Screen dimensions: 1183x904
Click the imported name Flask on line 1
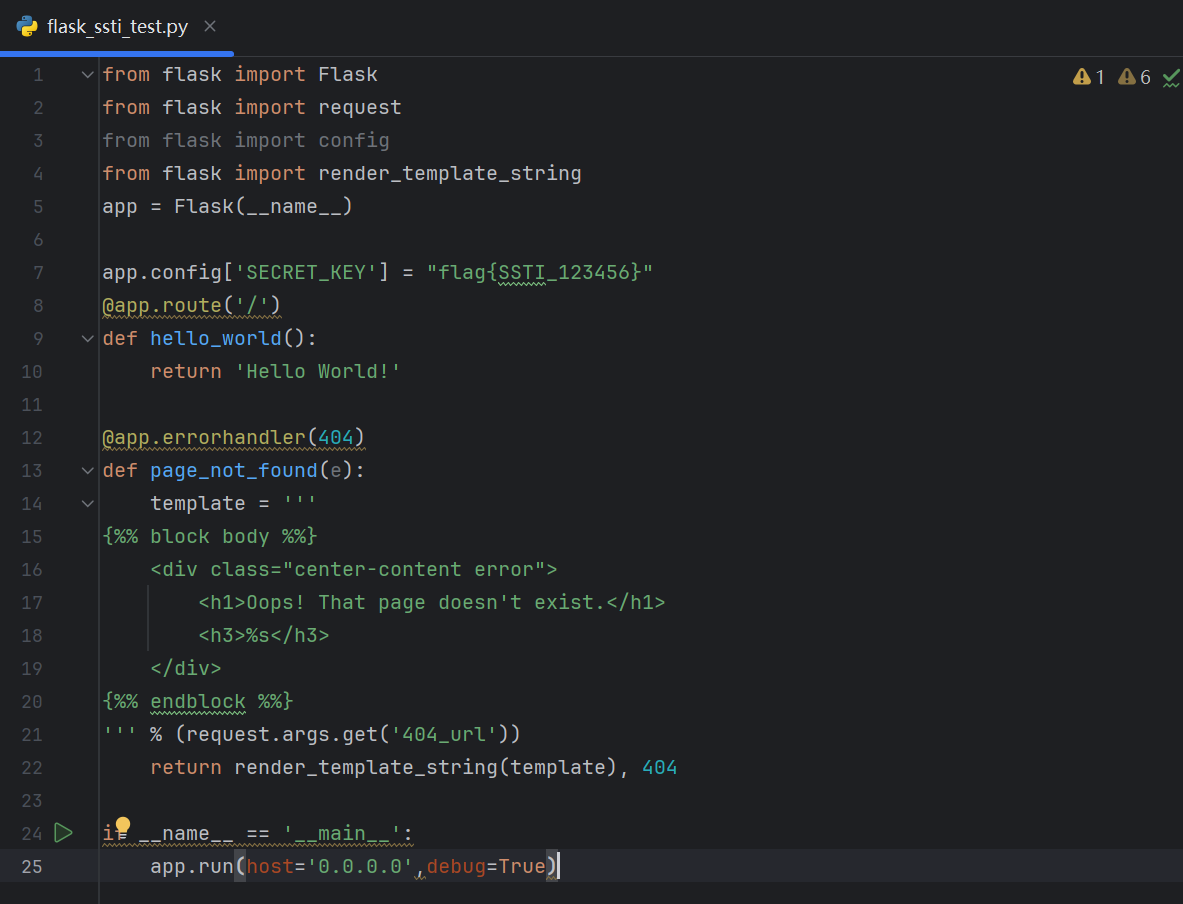pos(348,75)
